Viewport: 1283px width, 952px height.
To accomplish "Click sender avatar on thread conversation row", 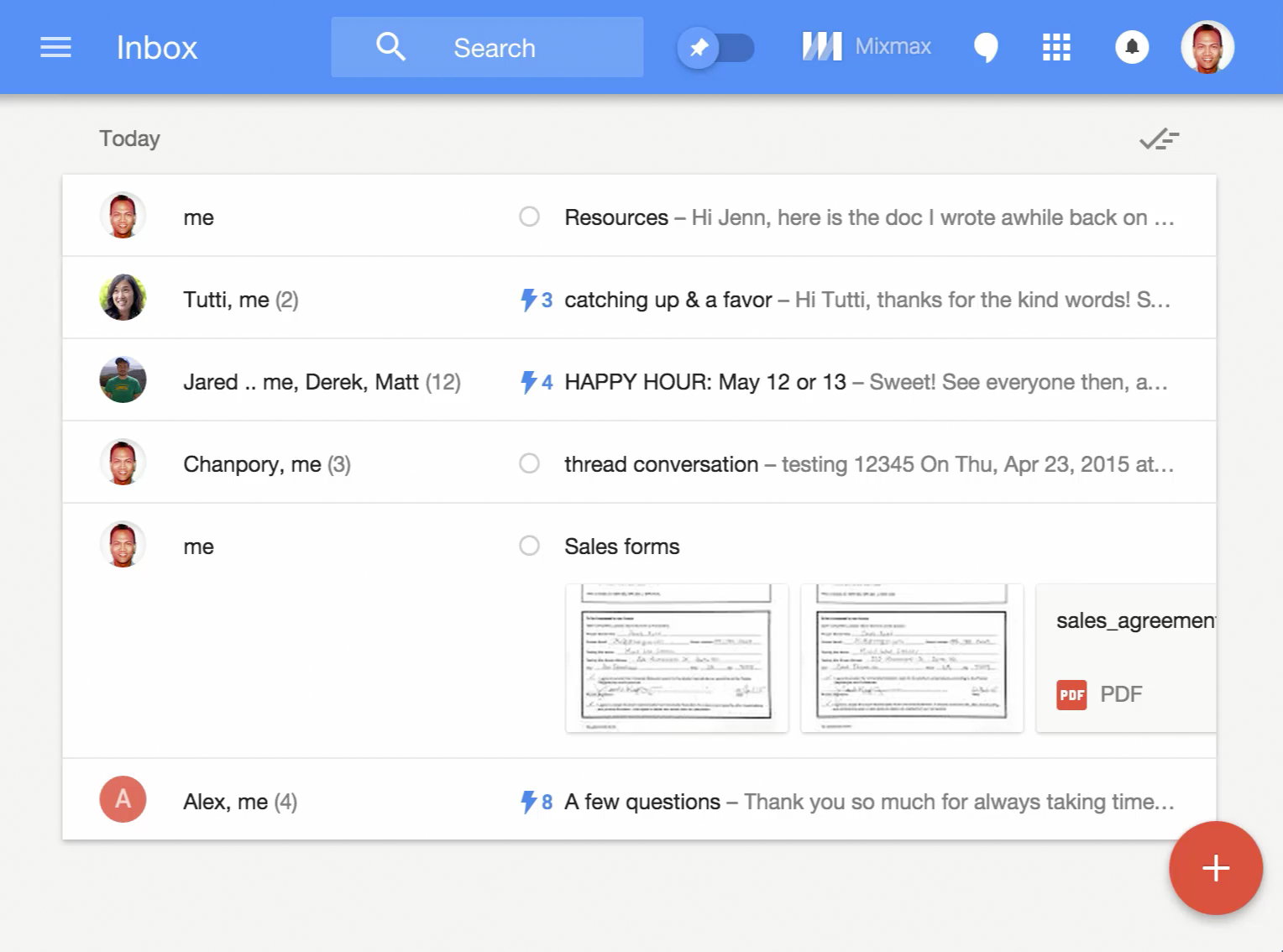I will (x=123, y=462).
